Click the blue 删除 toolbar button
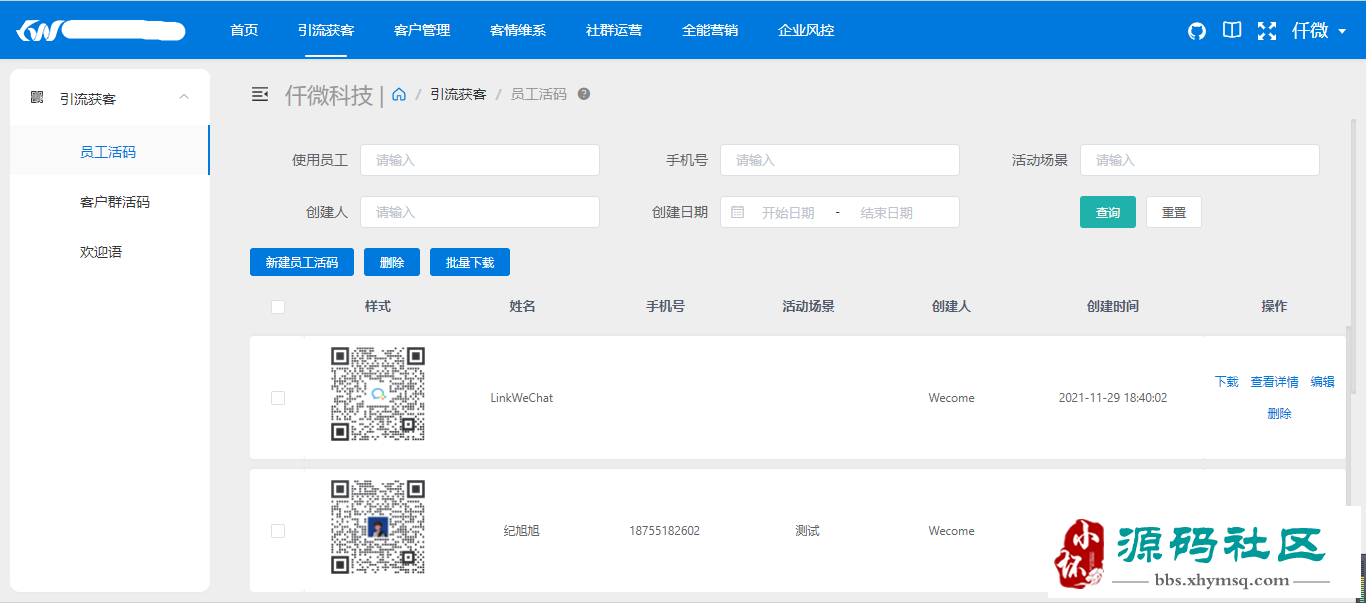The image size is (1366, 603). (392, 262)
